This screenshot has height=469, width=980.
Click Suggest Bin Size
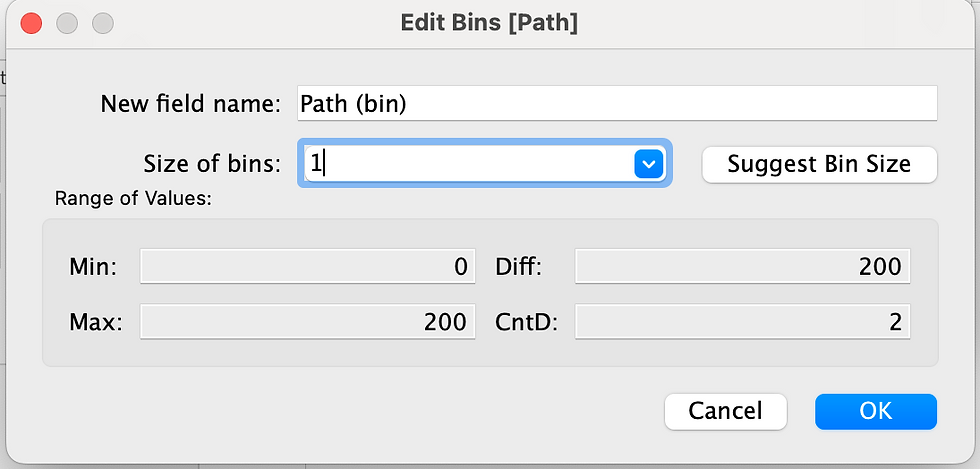pyautogui.click(x=819, y=164)
